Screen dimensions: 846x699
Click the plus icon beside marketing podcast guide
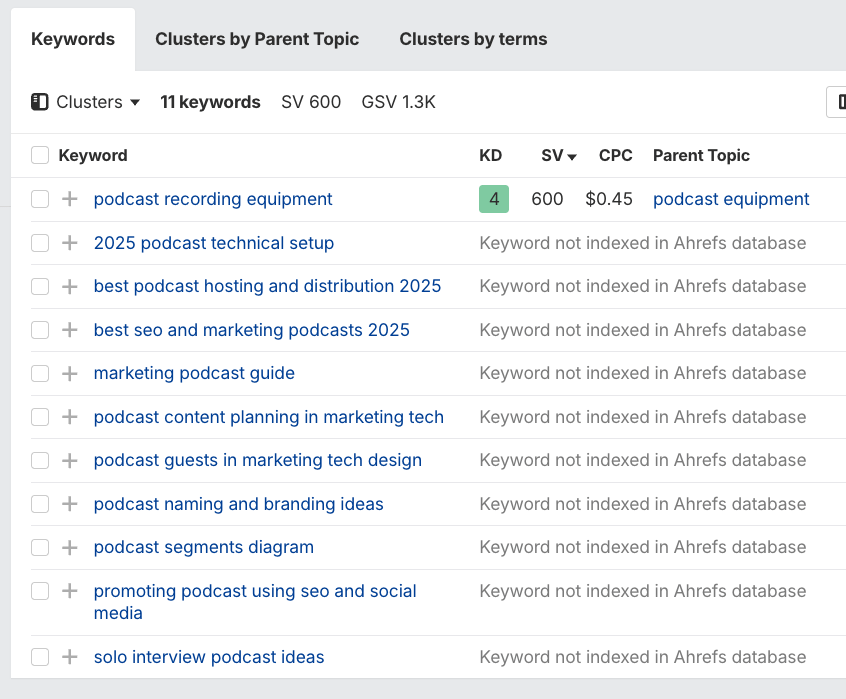coord(69,373)
